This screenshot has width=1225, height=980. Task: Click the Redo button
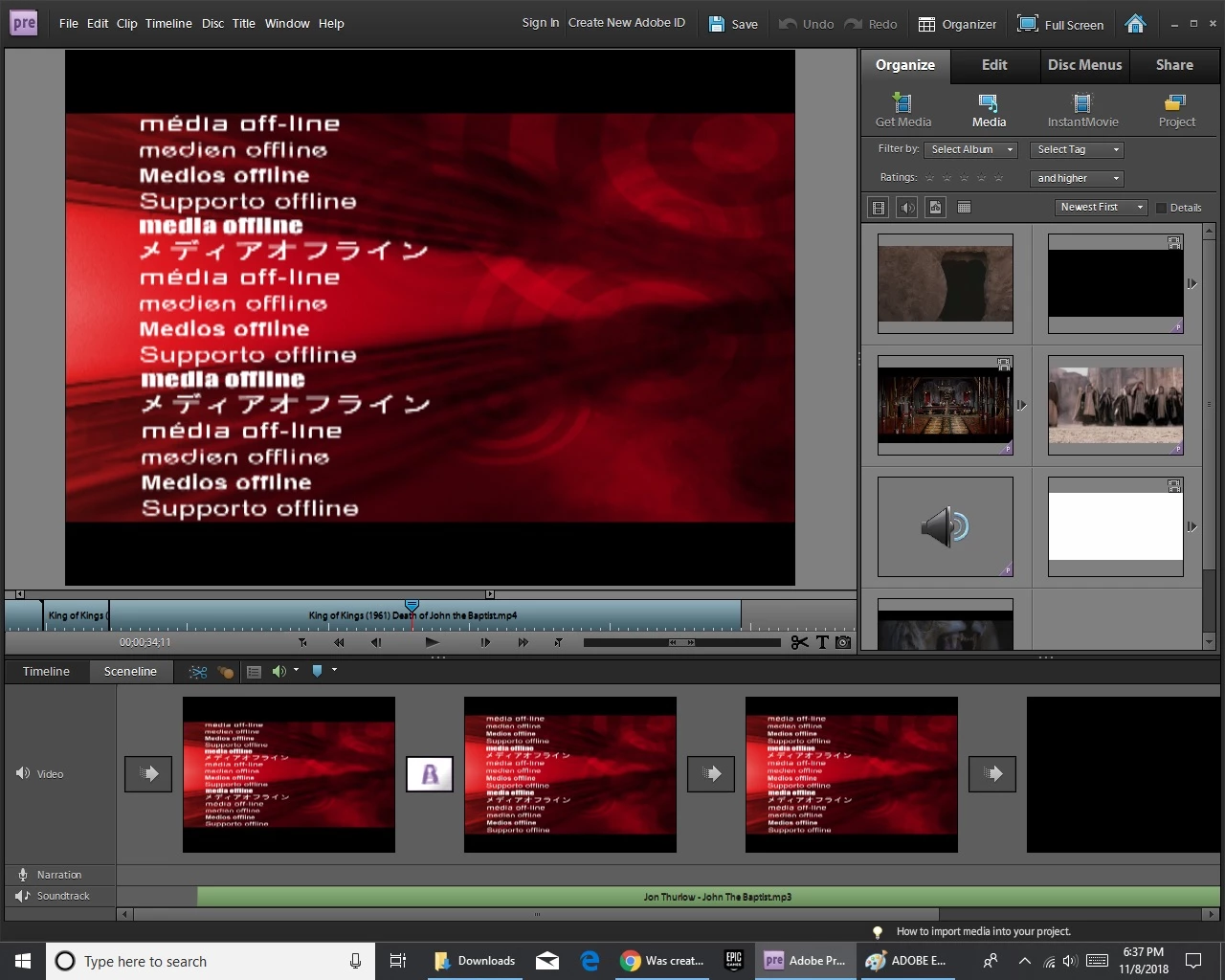(x=871, y=24)
